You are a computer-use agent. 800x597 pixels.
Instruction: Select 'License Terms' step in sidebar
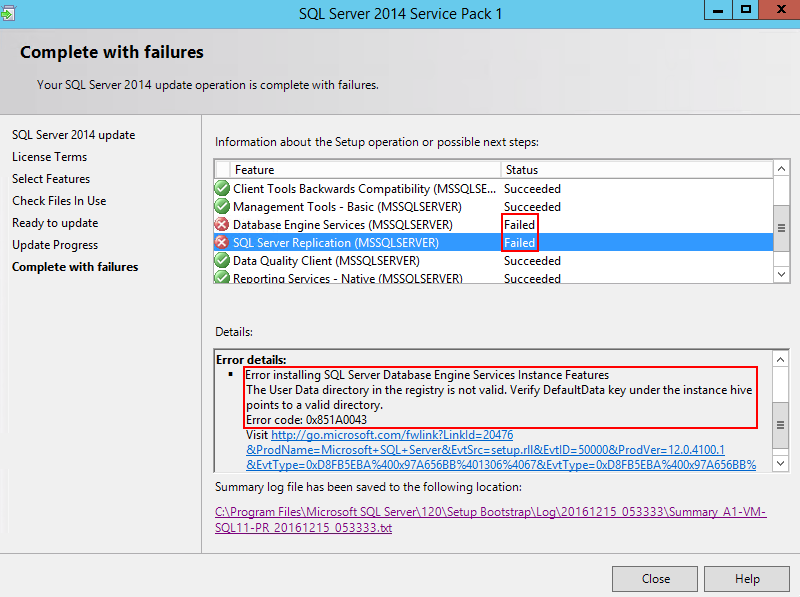click(49, 157)
